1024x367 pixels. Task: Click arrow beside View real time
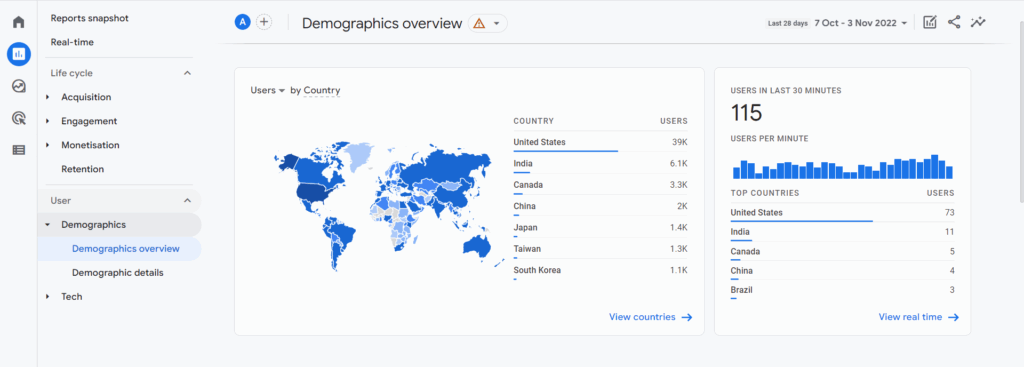tap(953, 317)
